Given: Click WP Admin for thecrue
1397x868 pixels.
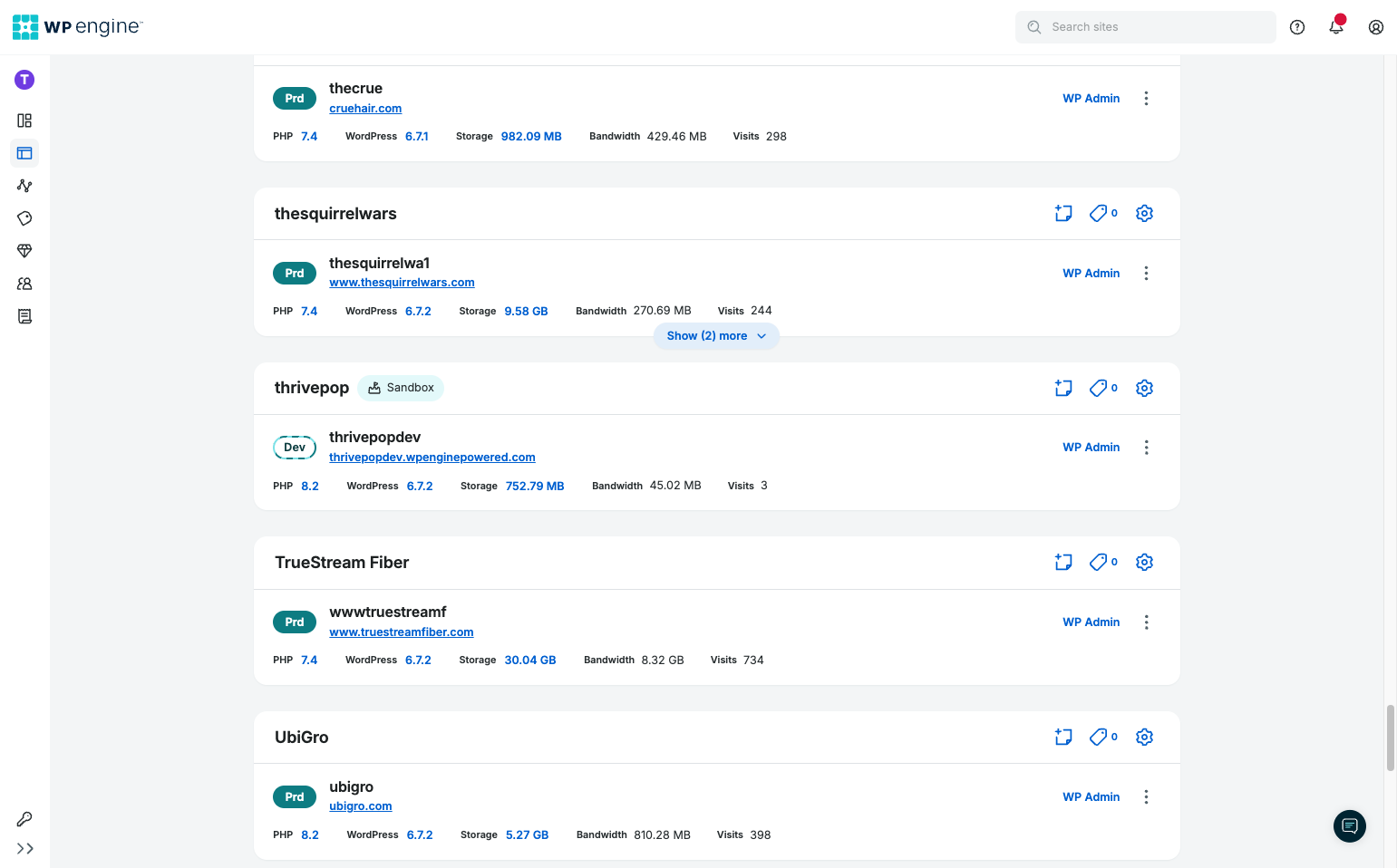Looking at the screenshot, I should pos(1091,98).
